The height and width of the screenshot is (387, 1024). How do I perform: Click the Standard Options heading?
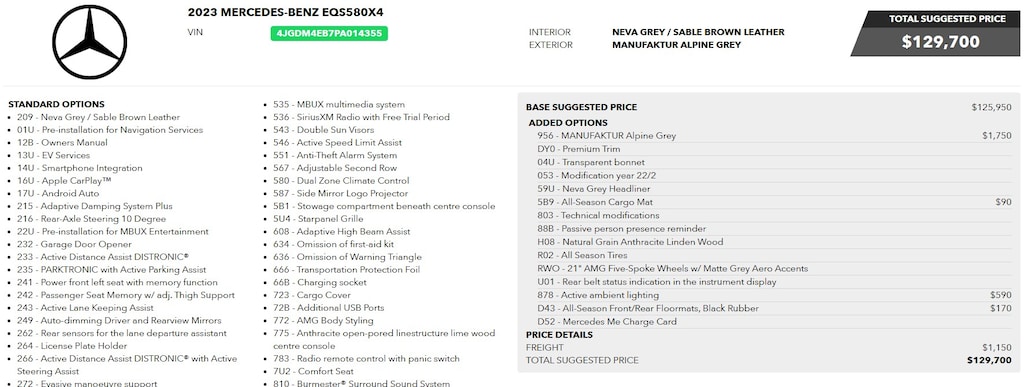pos(56,104)
